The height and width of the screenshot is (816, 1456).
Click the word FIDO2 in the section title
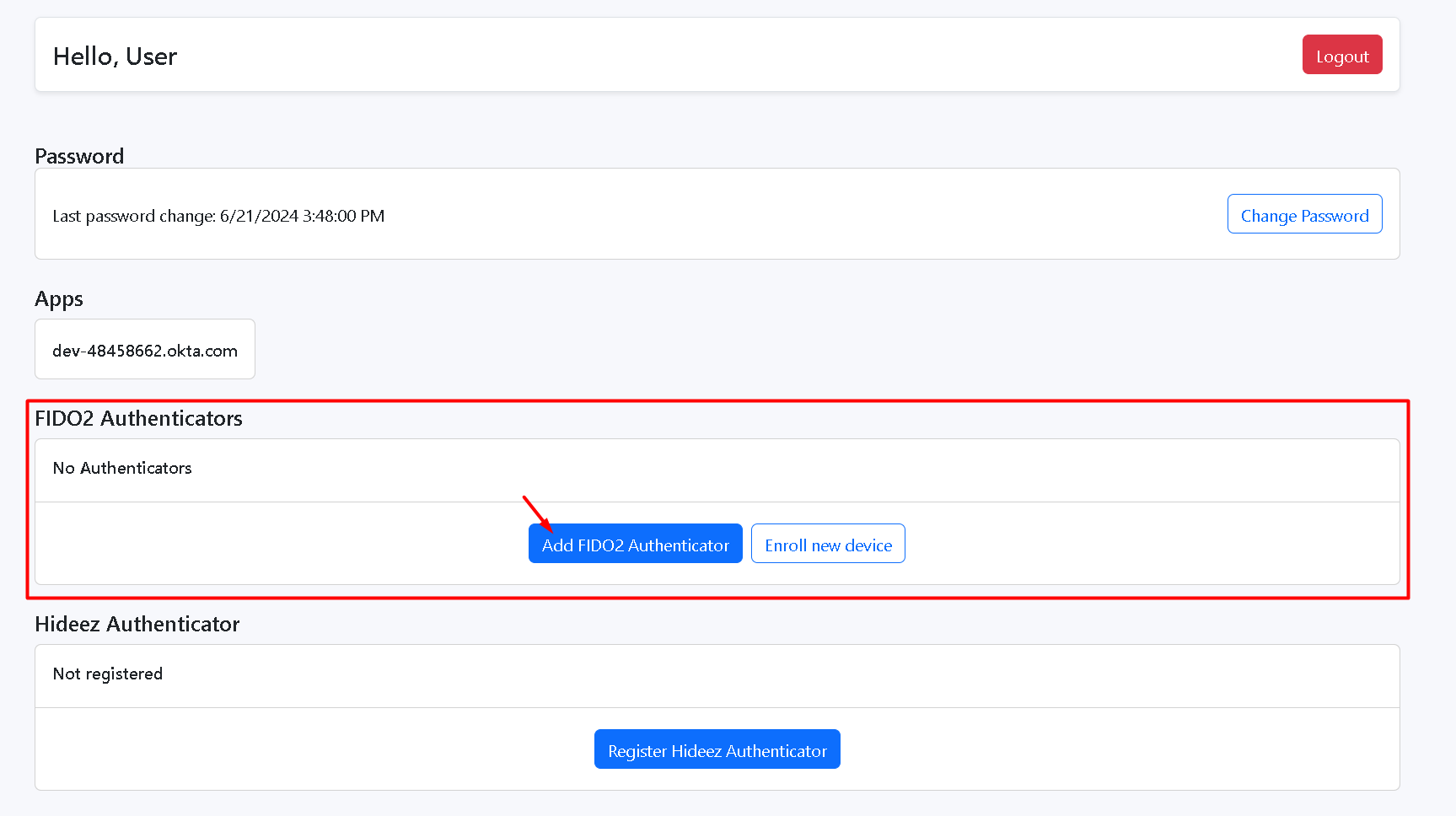(64, 418)
